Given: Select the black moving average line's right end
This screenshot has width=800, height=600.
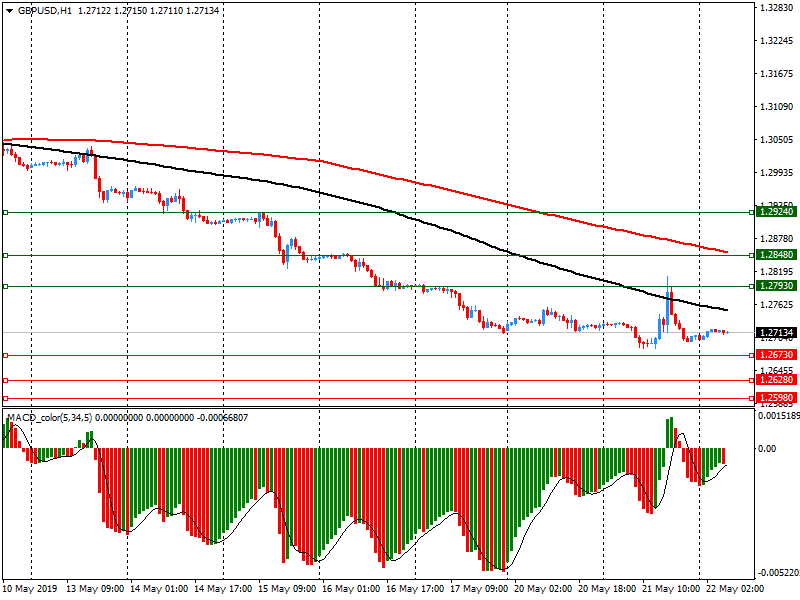Looking at the screenshot, I should (725, 310).
